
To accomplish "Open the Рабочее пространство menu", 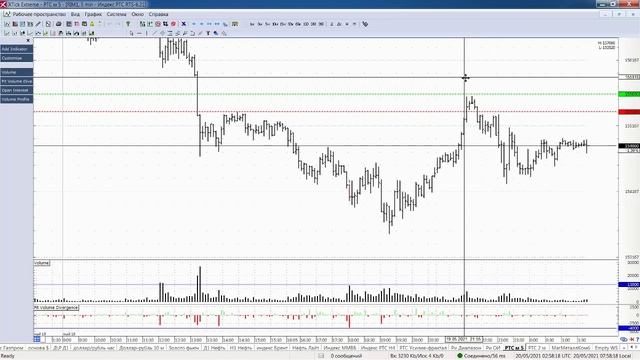I will point(39,14).
